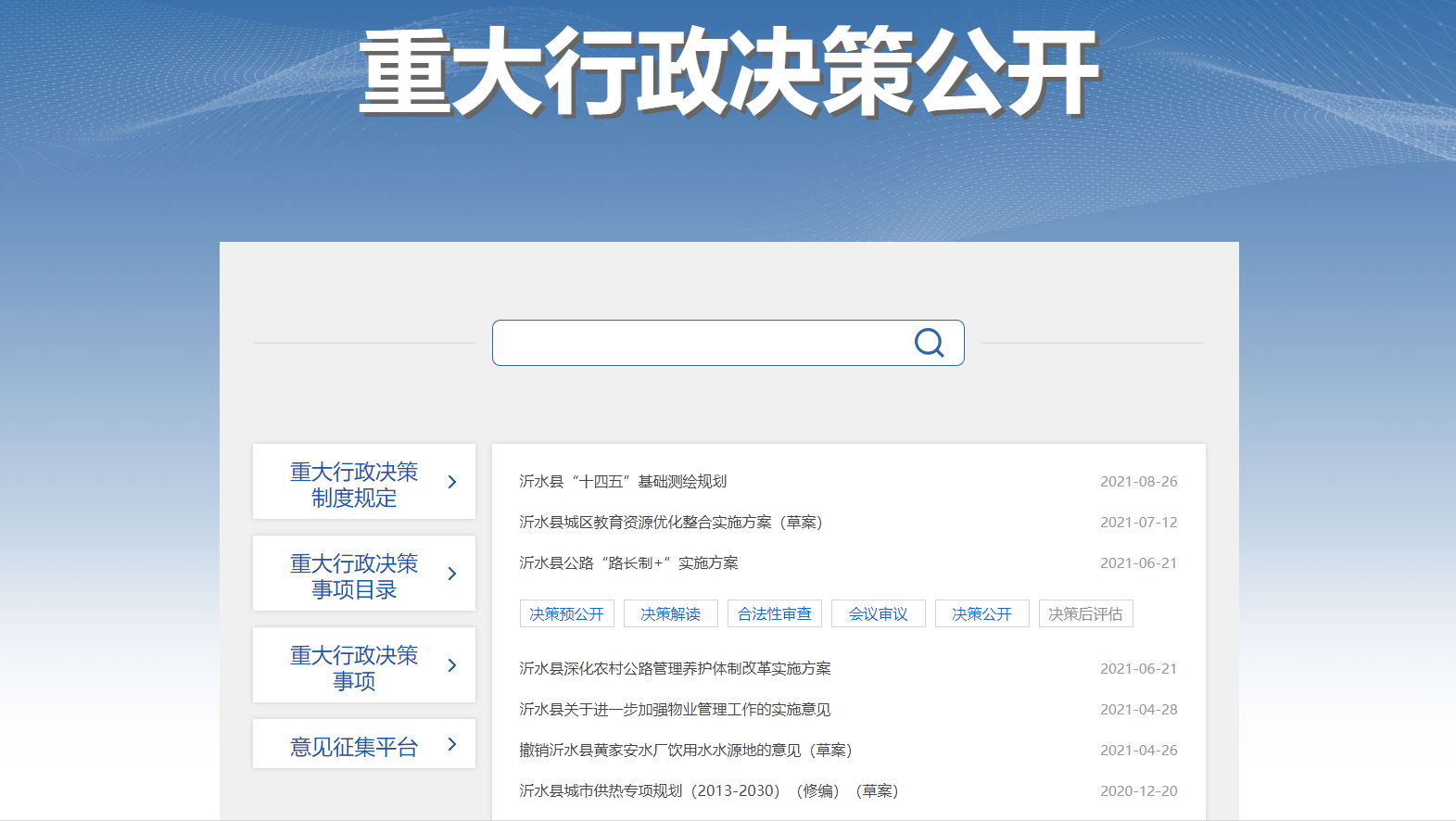Open 沂水县公路“路长制+”实施方案 link

(x=628, y=563)
